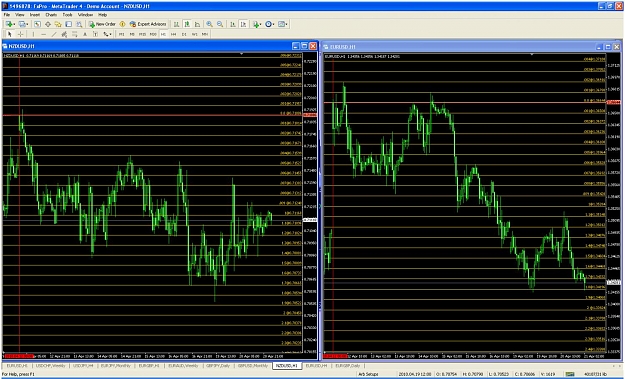Switch to GBPJPY,Daily chart tab
This screenshot has width=625, height=379.
point(218,365)
